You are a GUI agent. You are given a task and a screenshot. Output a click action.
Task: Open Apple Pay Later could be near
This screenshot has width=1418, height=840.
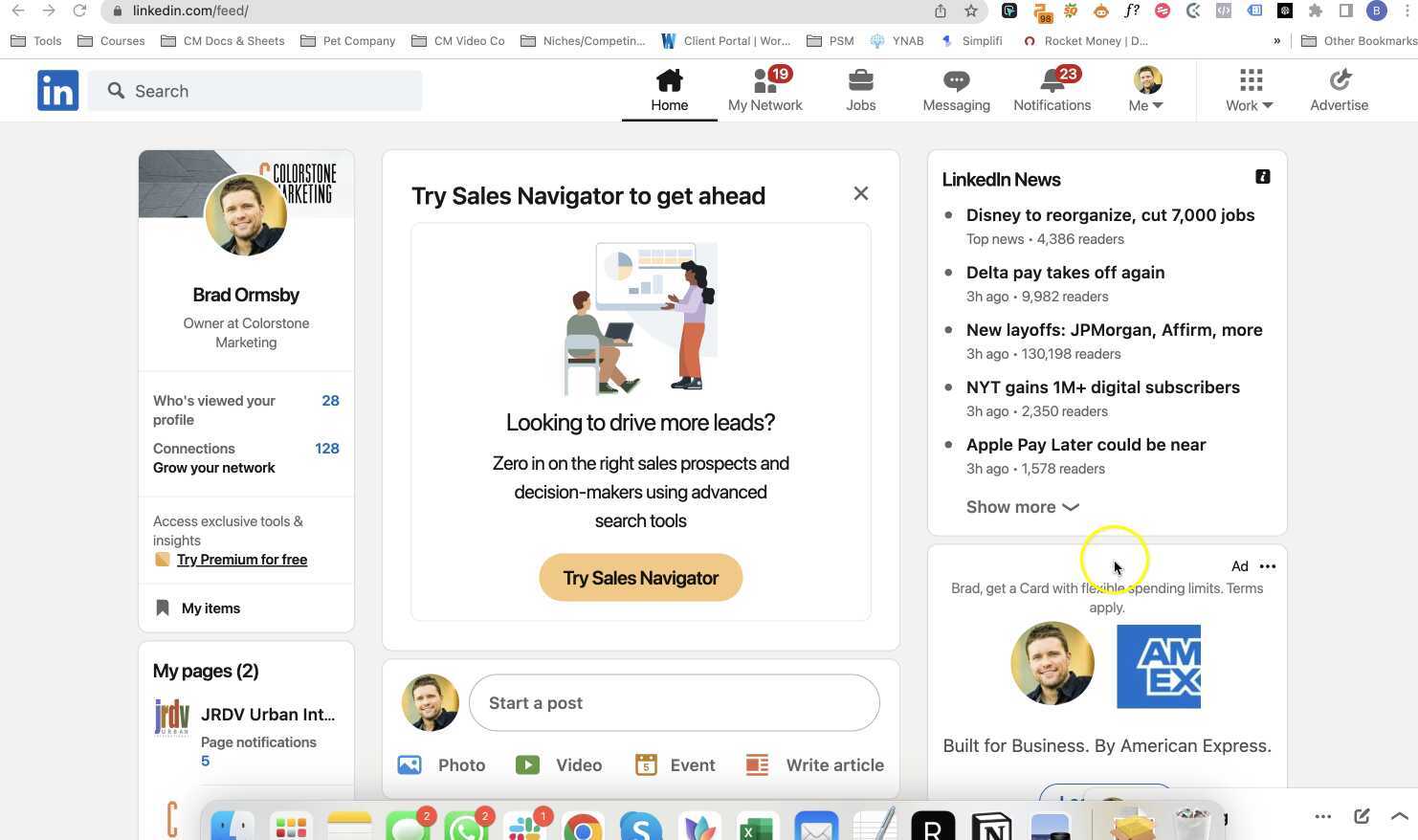[1086, 445]
